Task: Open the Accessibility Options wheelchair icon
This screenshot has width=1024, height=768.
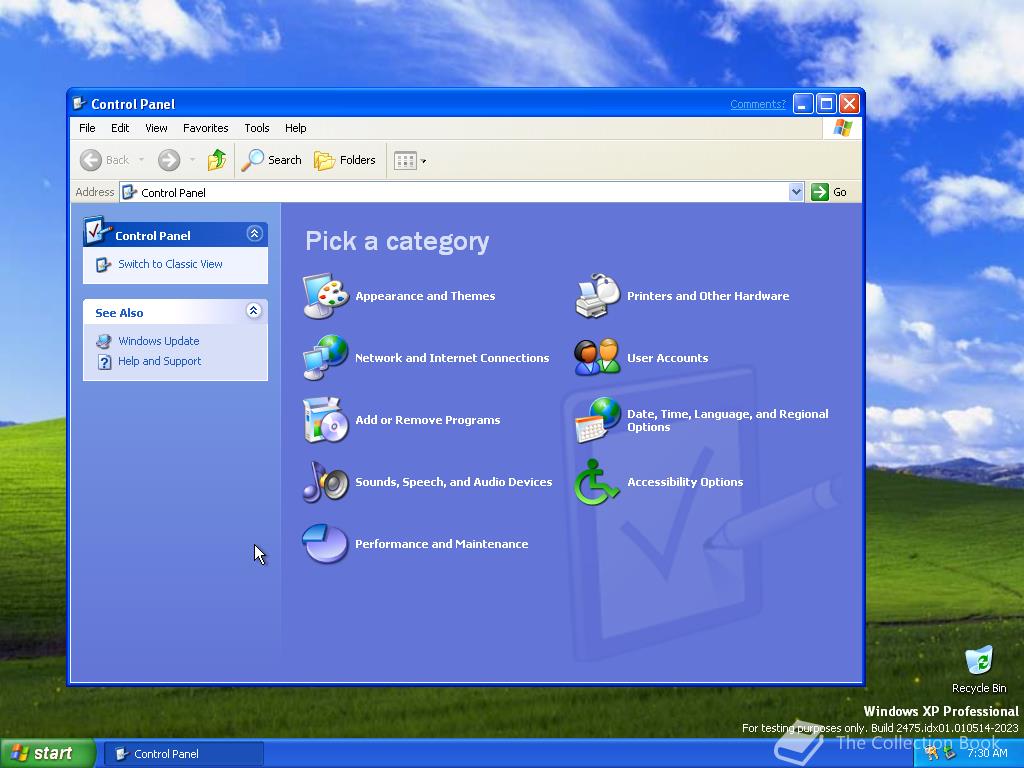Action: (x=596, y=481)
